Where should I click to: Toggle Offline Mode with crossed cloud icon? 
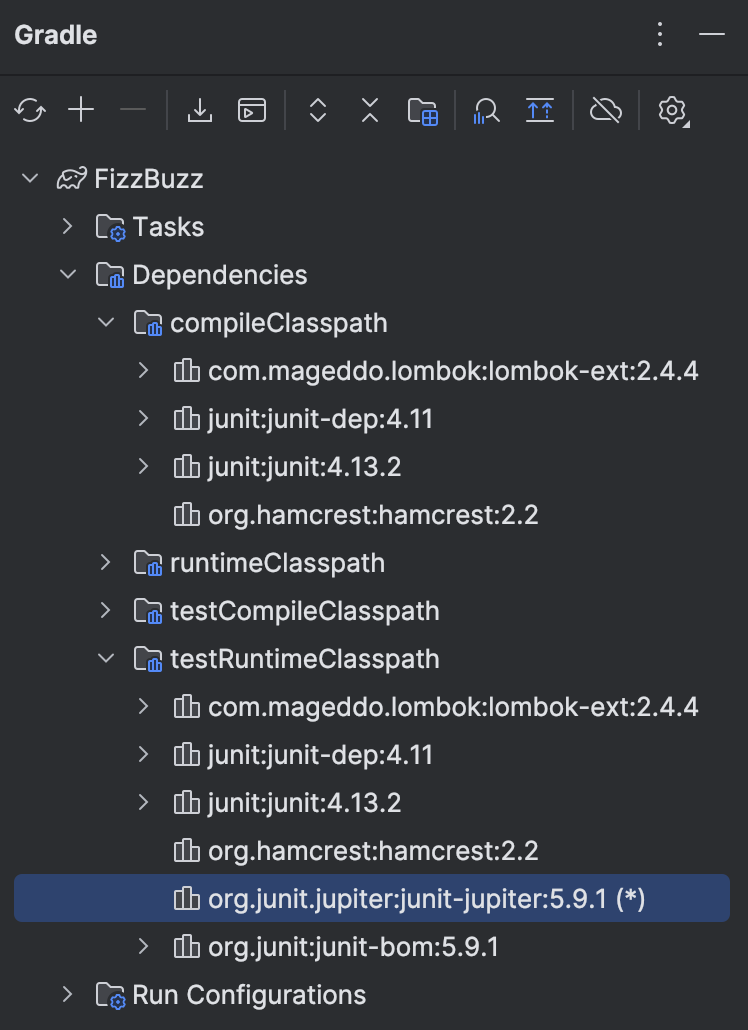(605, 111)
